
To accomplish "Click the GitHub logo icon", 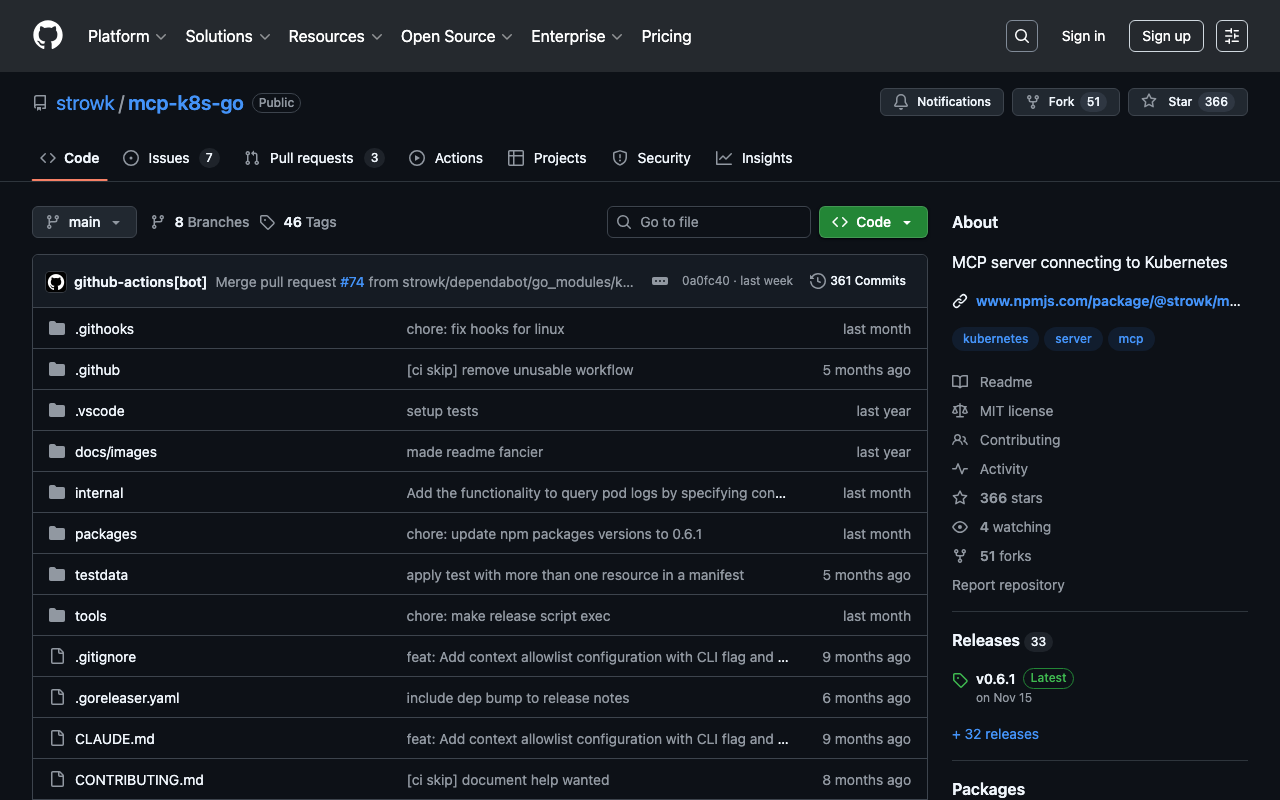I will coord(48,36).
